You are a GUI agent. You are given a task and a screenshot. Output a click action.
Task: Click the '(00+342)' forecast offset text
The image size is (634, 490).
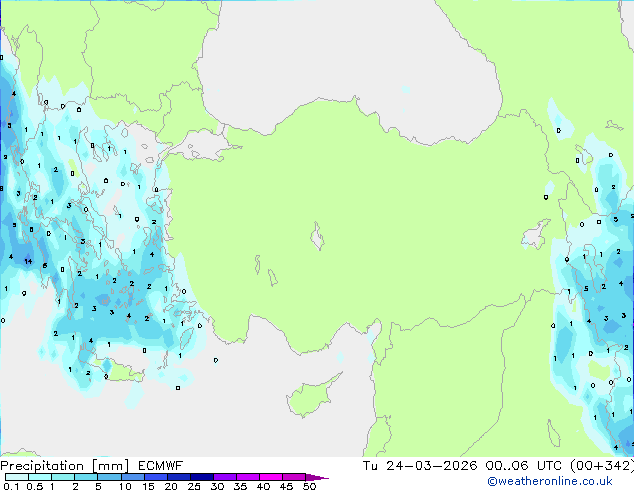tap(602, 466)
